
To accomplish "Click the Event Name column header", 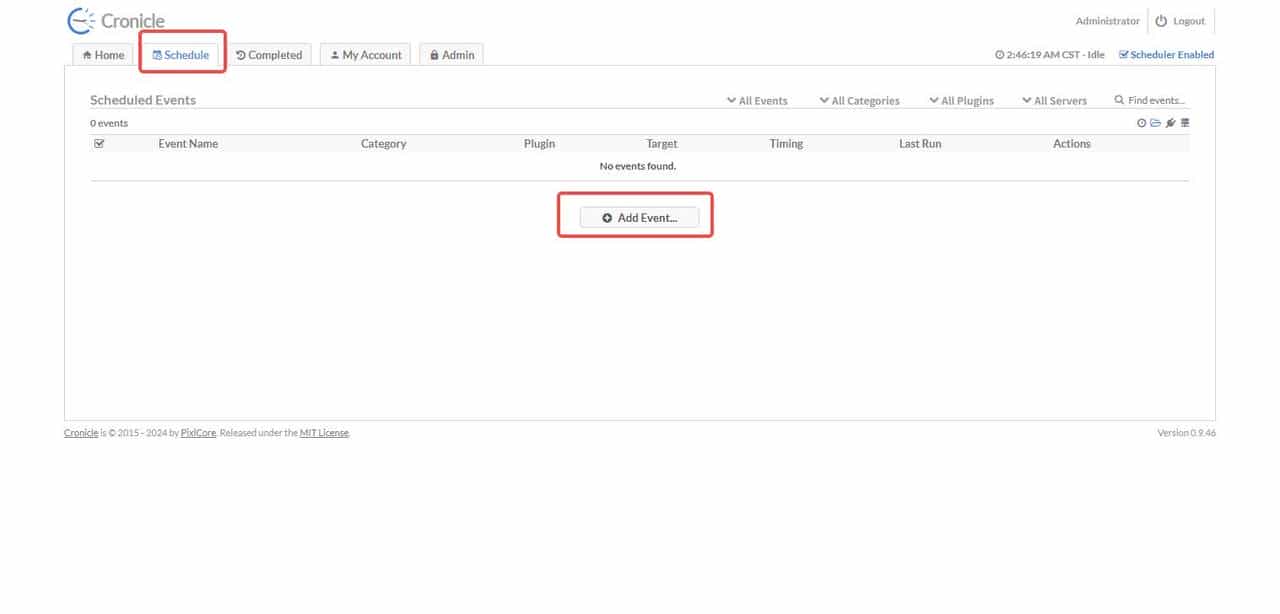I will [x=188, y=143].
